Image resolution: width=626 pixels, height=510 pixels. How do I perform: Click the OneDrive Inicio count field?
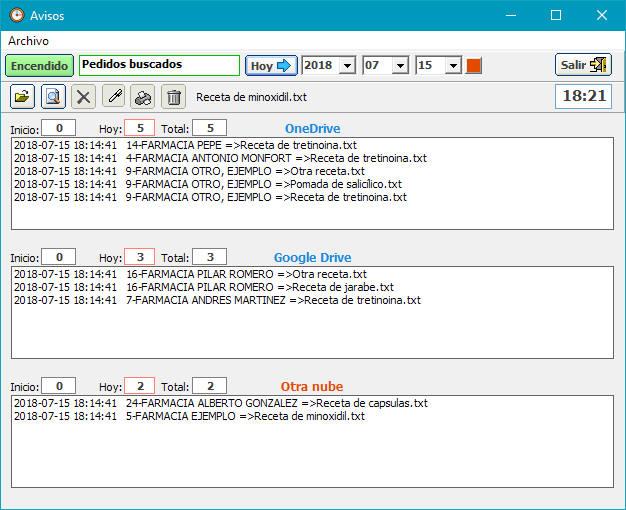point(59,128)
